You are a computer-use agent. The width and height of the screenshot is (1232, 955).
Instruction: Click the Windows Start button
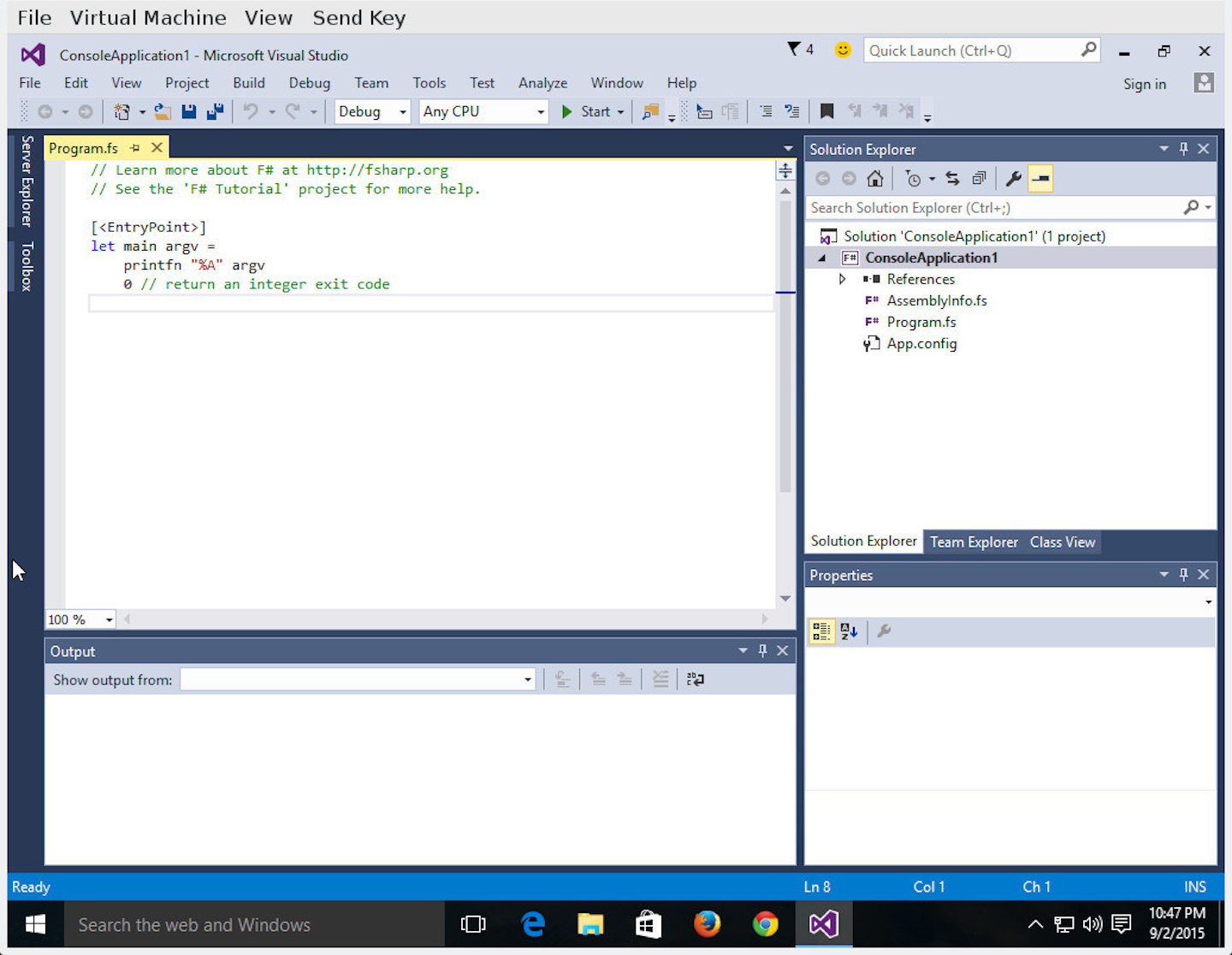point(35,924)
